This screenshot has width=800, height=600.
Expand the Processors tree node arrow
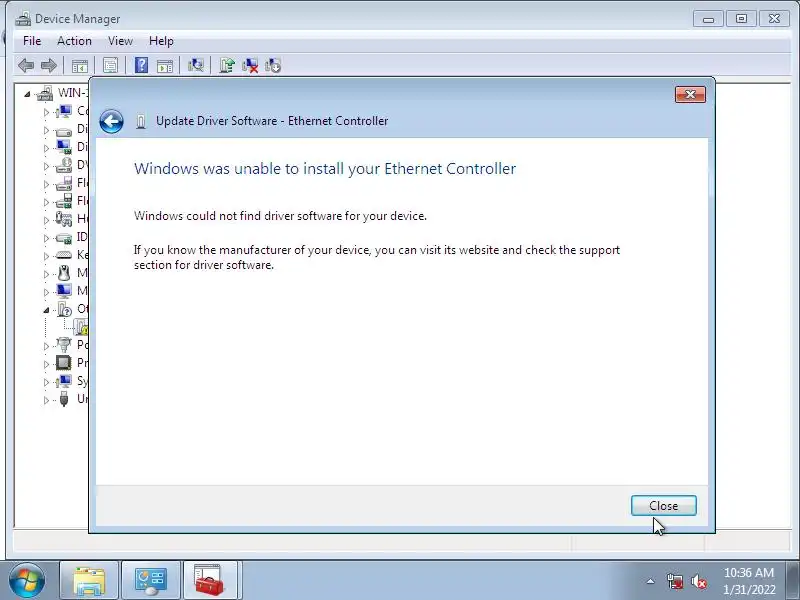[46, 363]
